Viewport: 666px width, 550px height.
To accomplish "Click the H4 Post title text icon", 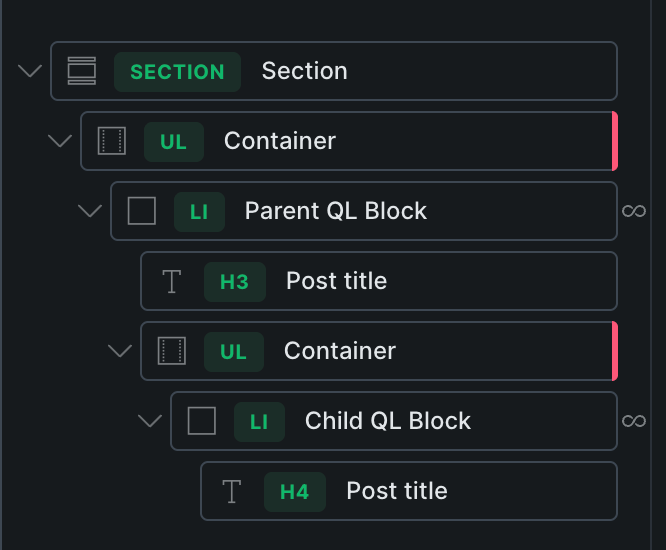I will 232,491.
